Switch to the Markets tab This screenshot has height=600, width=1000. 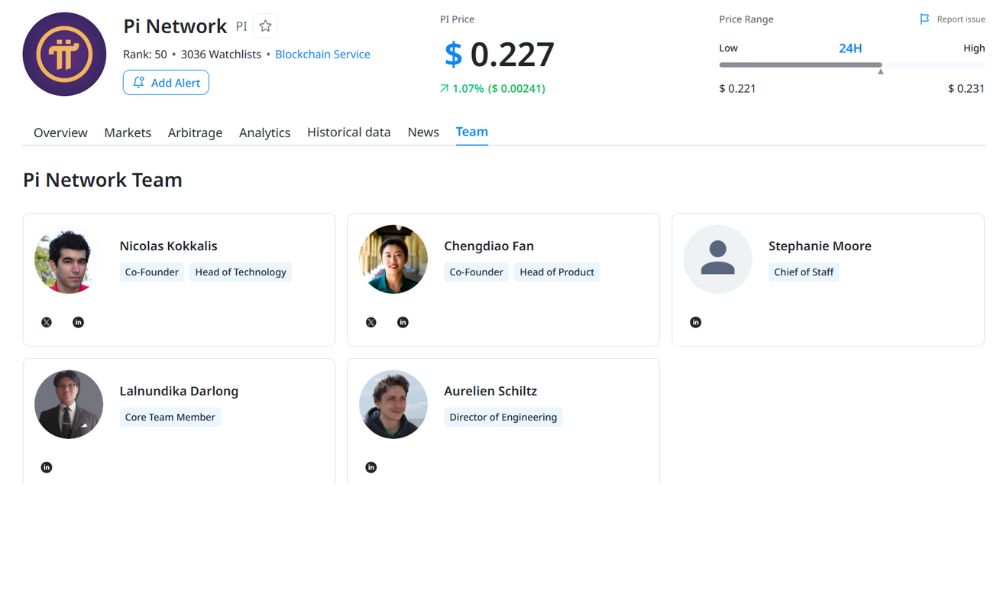click(x=127, y=131)
